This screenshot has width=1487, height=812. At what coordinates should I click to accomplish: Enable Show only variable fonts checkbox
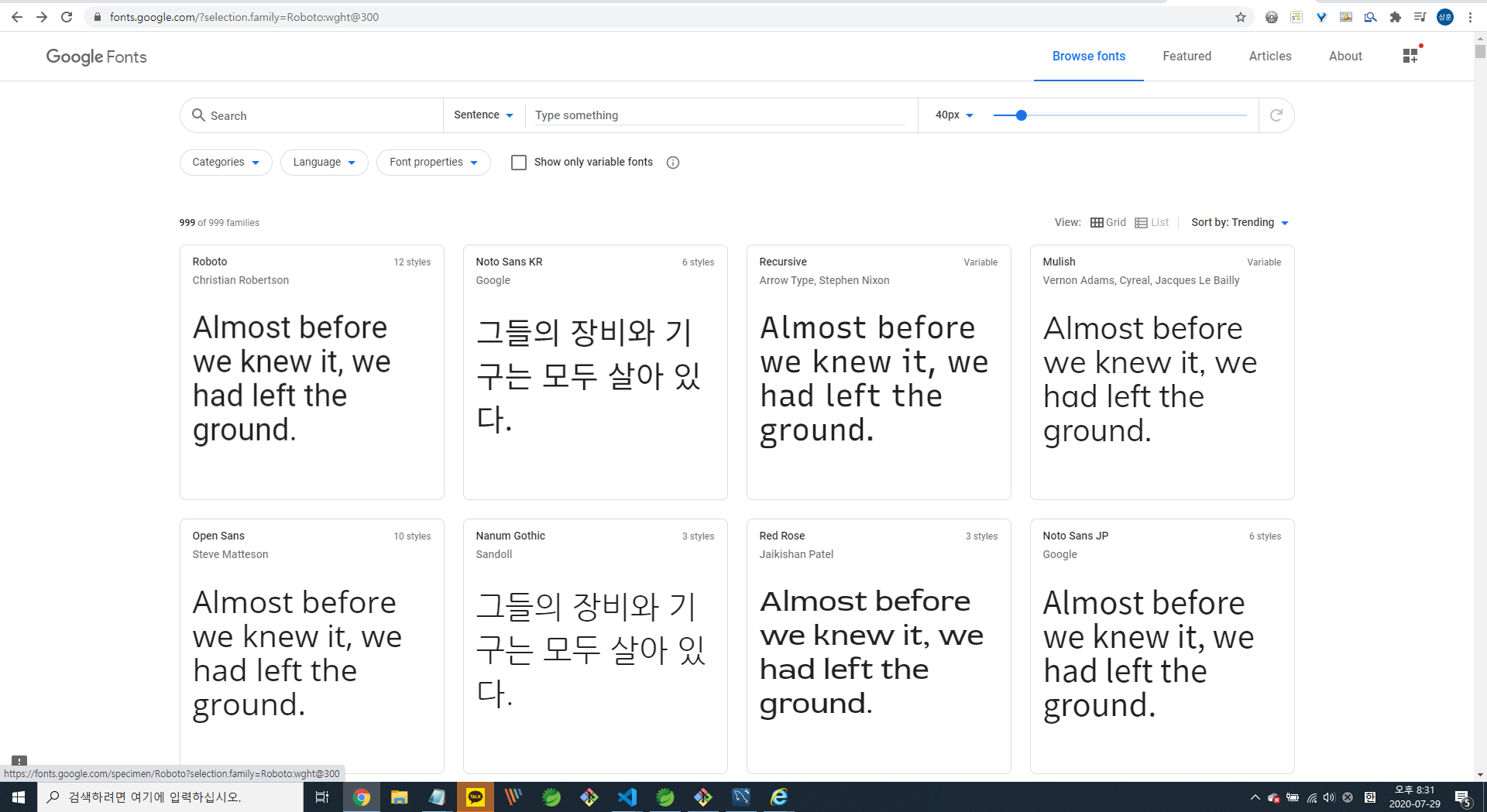pyautogui.click(x=519, y=163)
